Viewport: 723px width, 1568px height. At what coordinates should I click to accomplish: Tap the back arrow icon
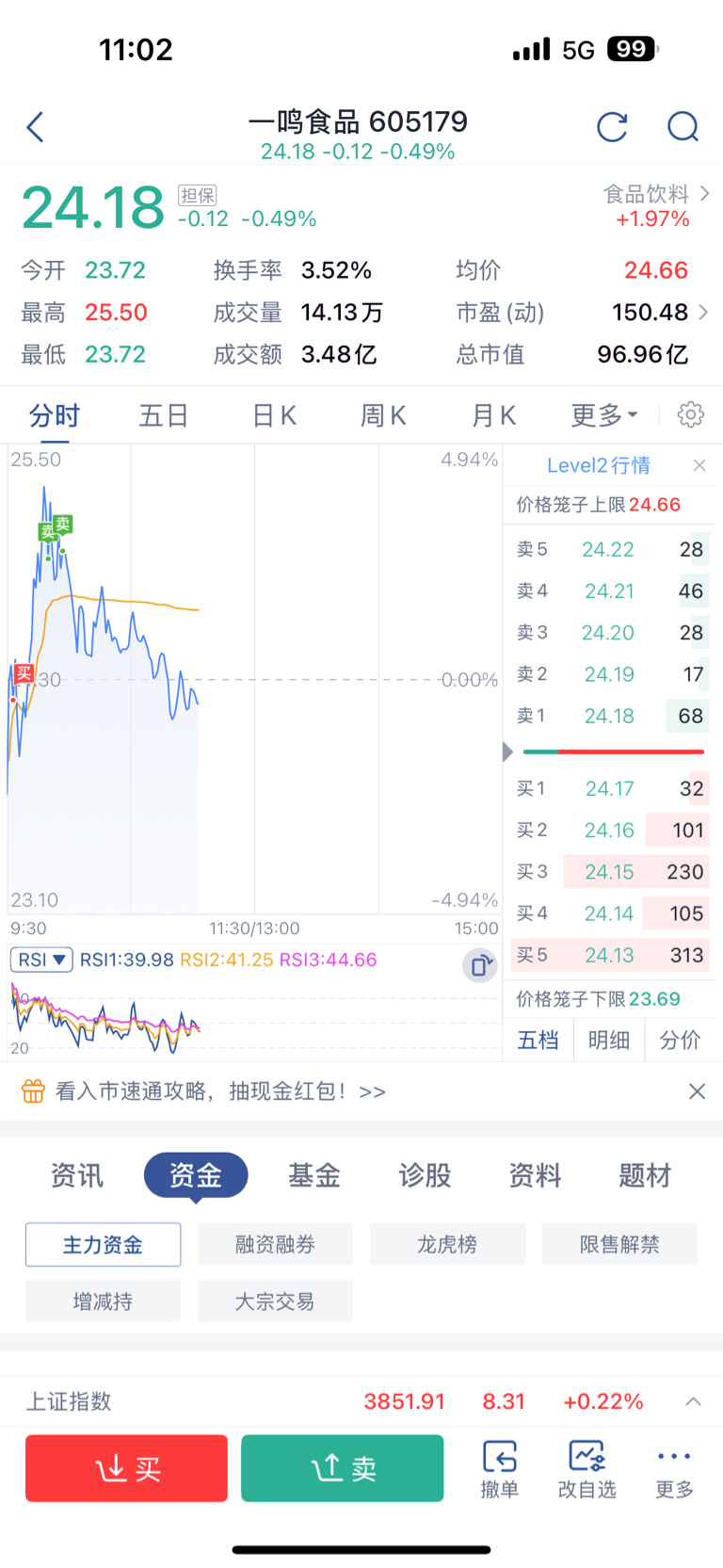coord(36,127)
